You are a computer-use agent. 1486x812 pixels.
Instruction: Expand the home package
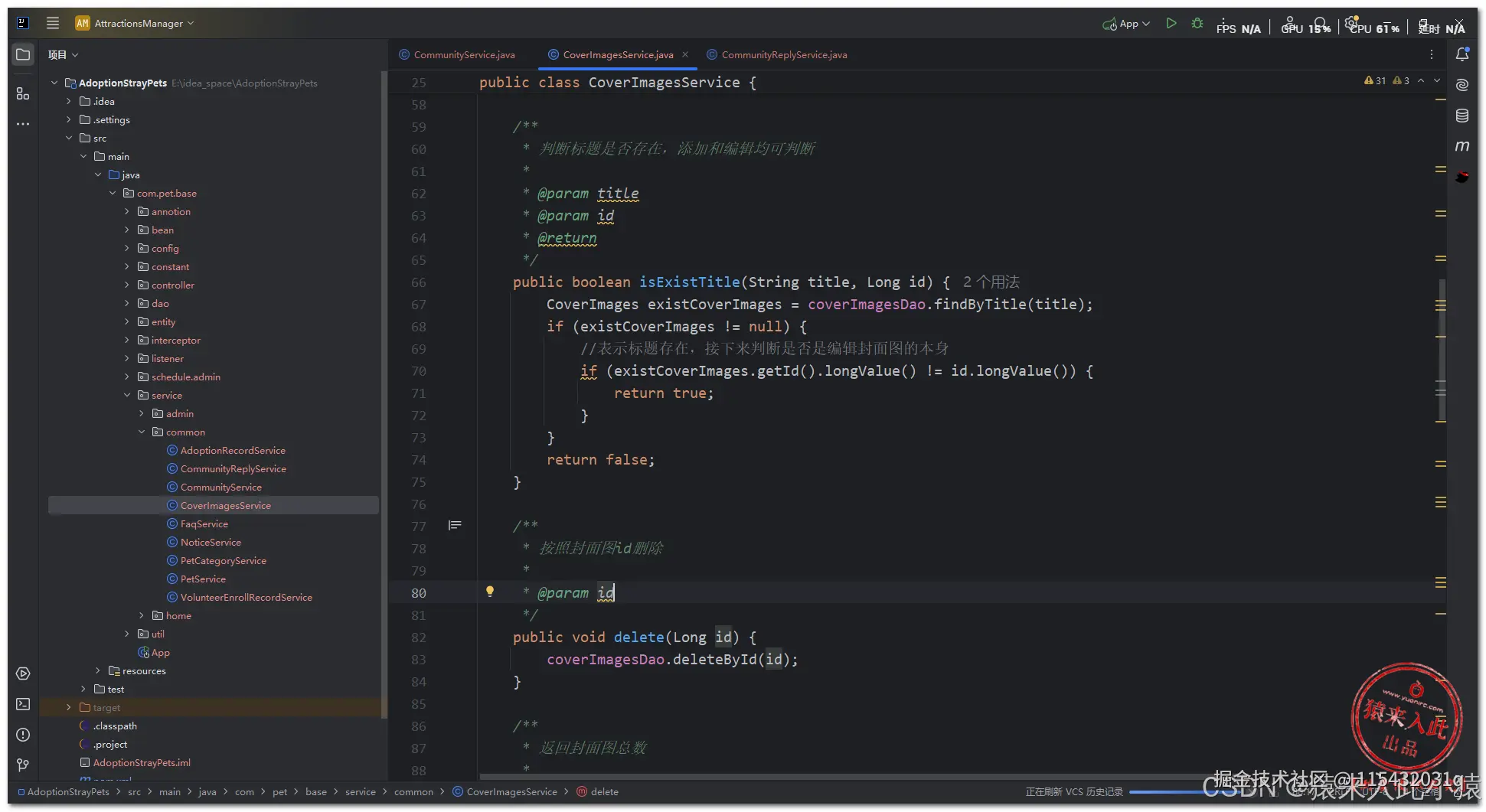pos(142,615)
